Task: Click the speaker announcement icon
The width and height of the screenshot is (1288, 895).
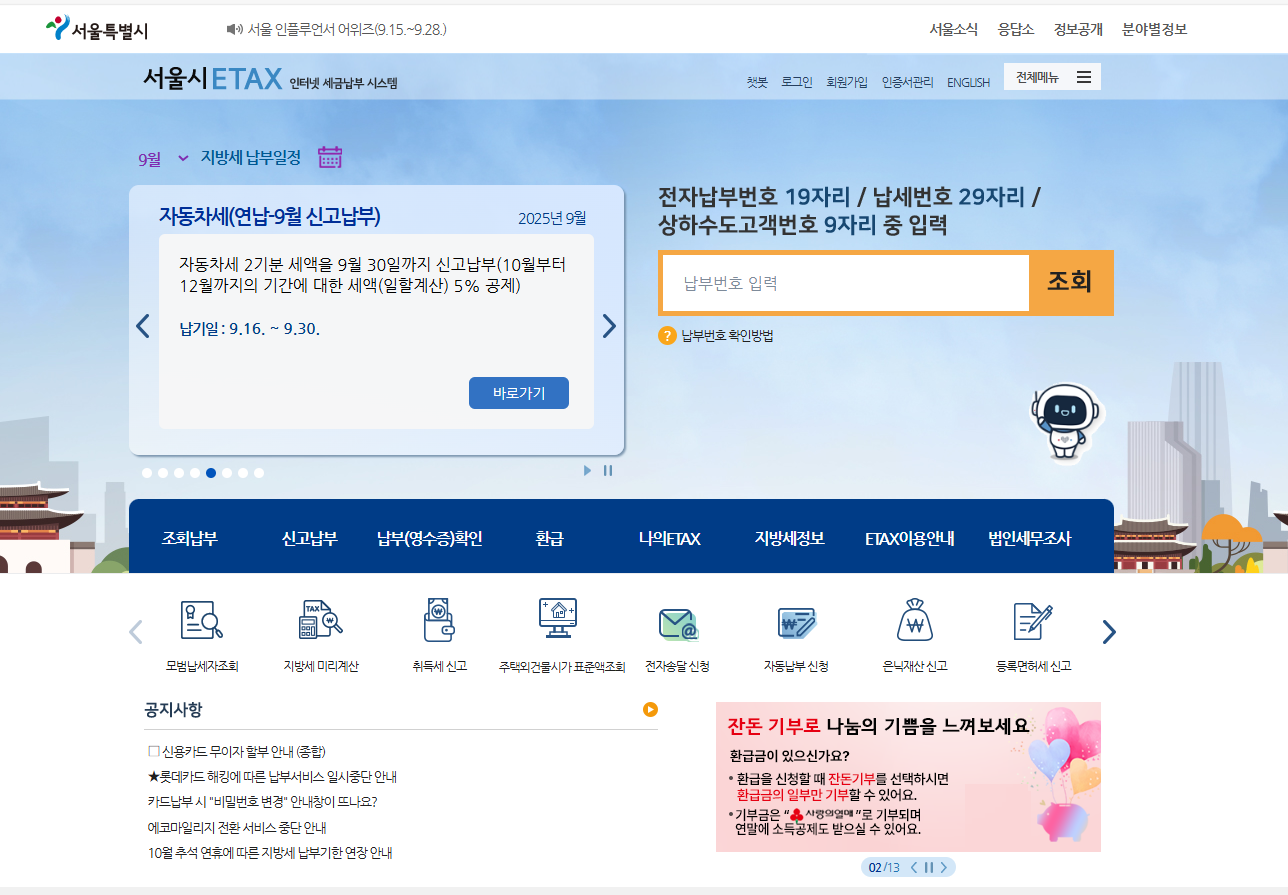Action: click(x=234, y=29)
